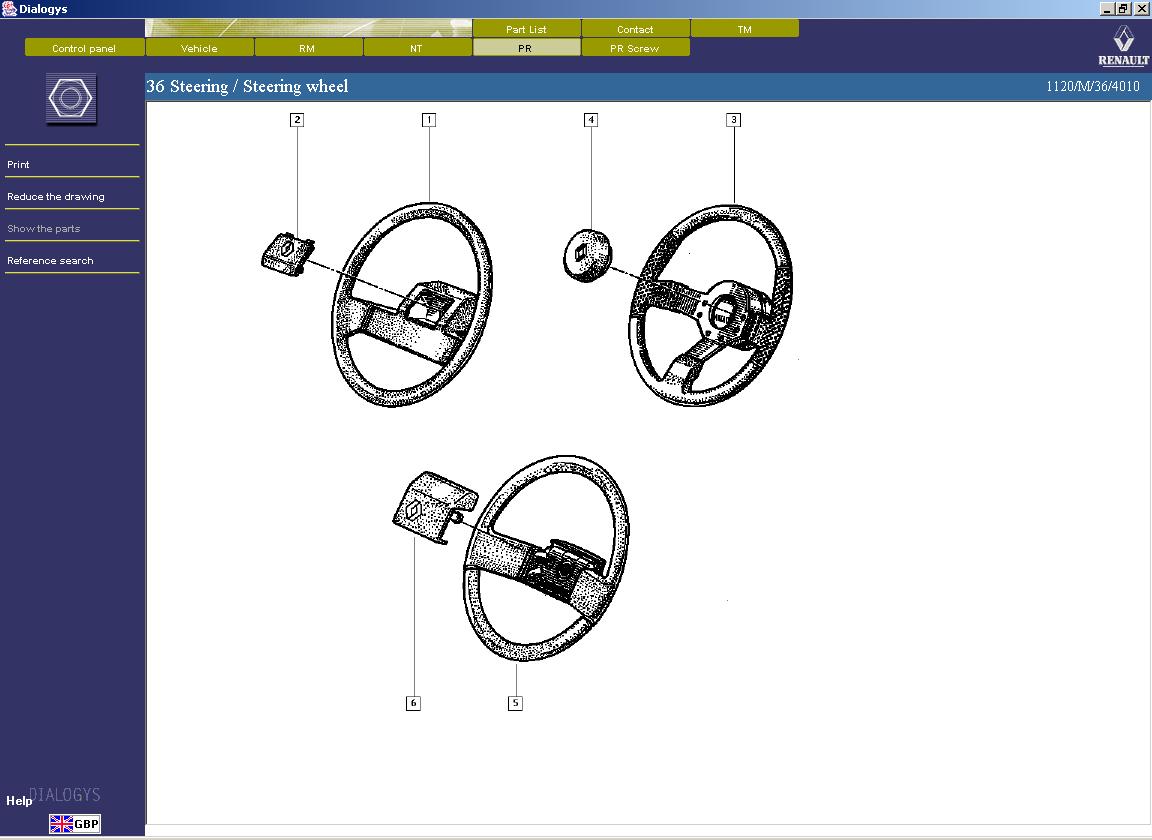Open the Part List tab
This screenshot has height=840, width=1152.
(x=526, y=29)
